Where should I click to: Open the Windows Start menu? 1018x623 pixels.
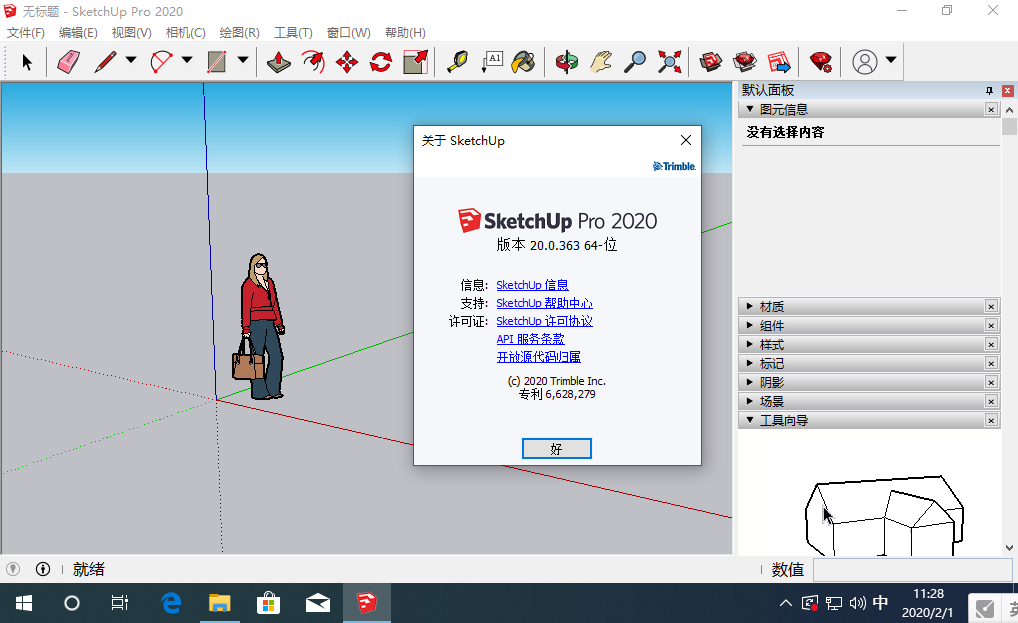point(24,604)
